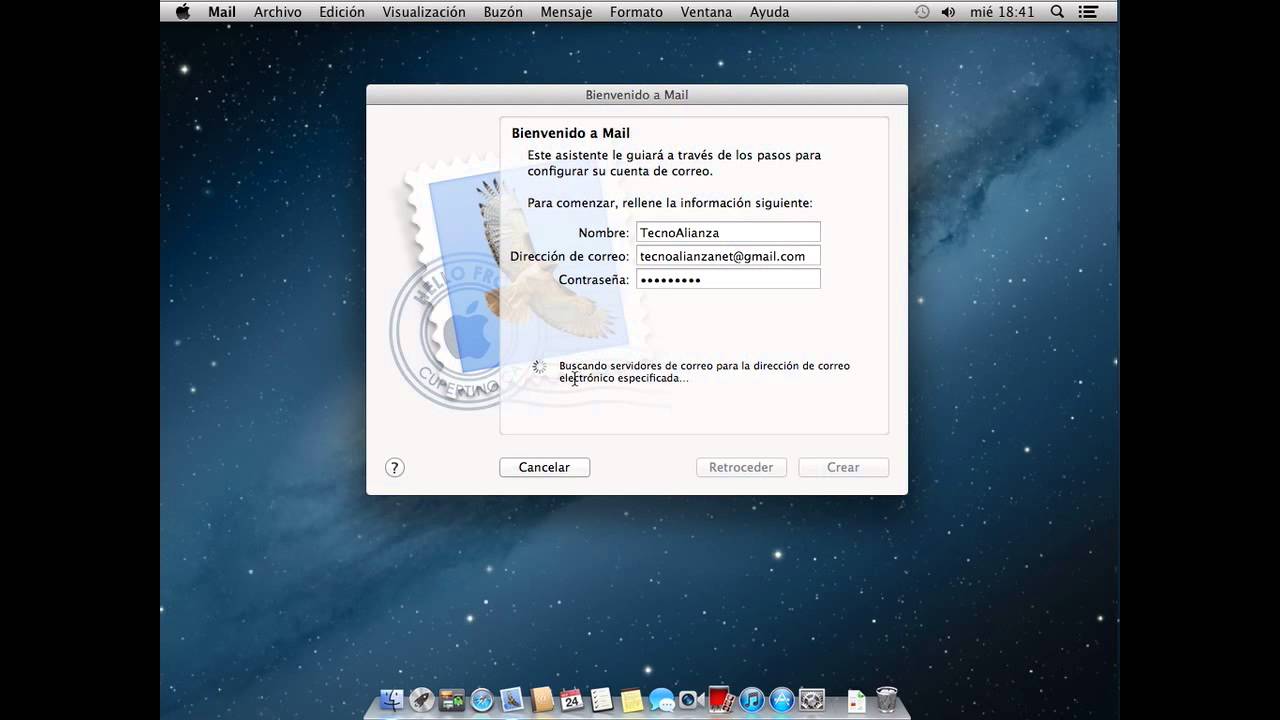This screenshot has width=1280, height=720.
Task: Click the help question mark button
Action: pos(394,467)
